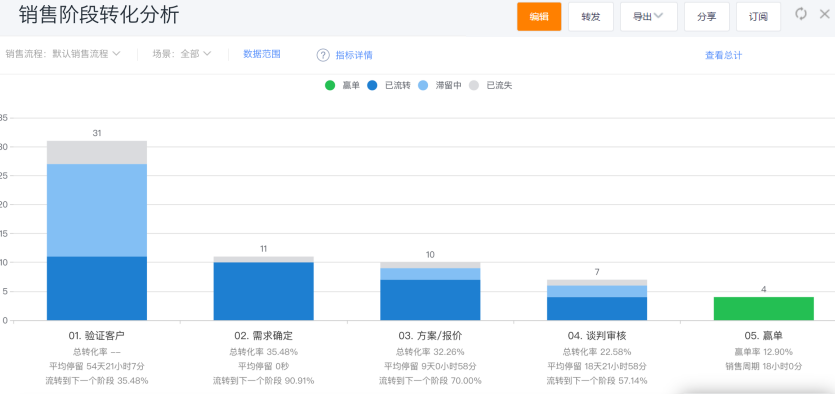
Task: Click the value label 11 above second bar
Action: point(264,249)
